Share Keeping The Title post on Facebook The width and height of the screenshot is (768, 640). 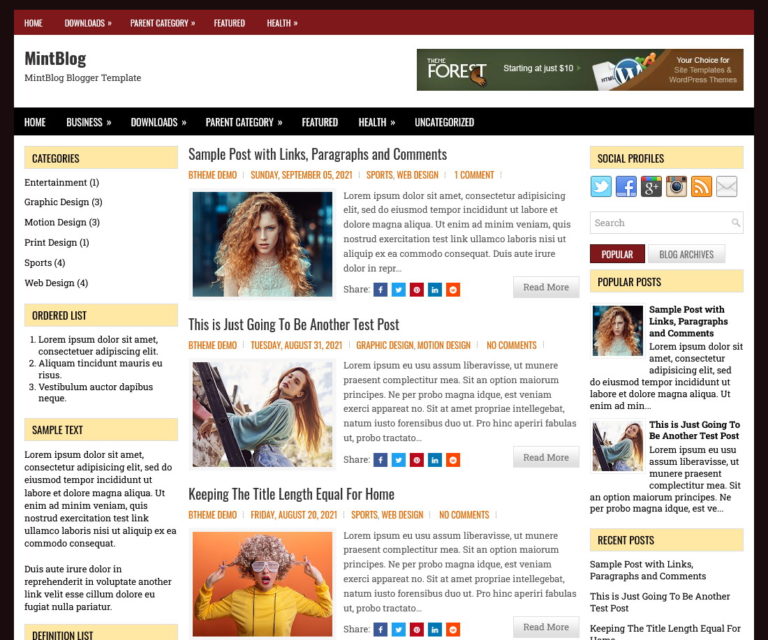click(381, 629)
